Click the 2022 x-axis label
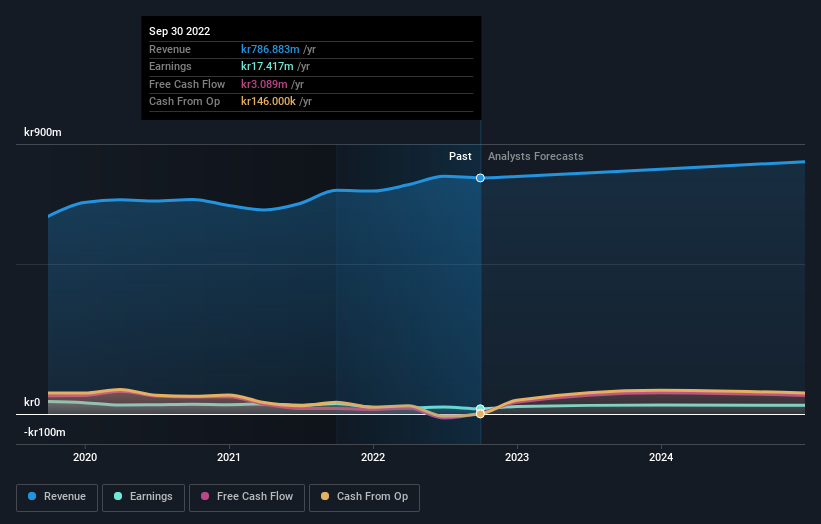821x524 pixels. (x=373, y=457)
